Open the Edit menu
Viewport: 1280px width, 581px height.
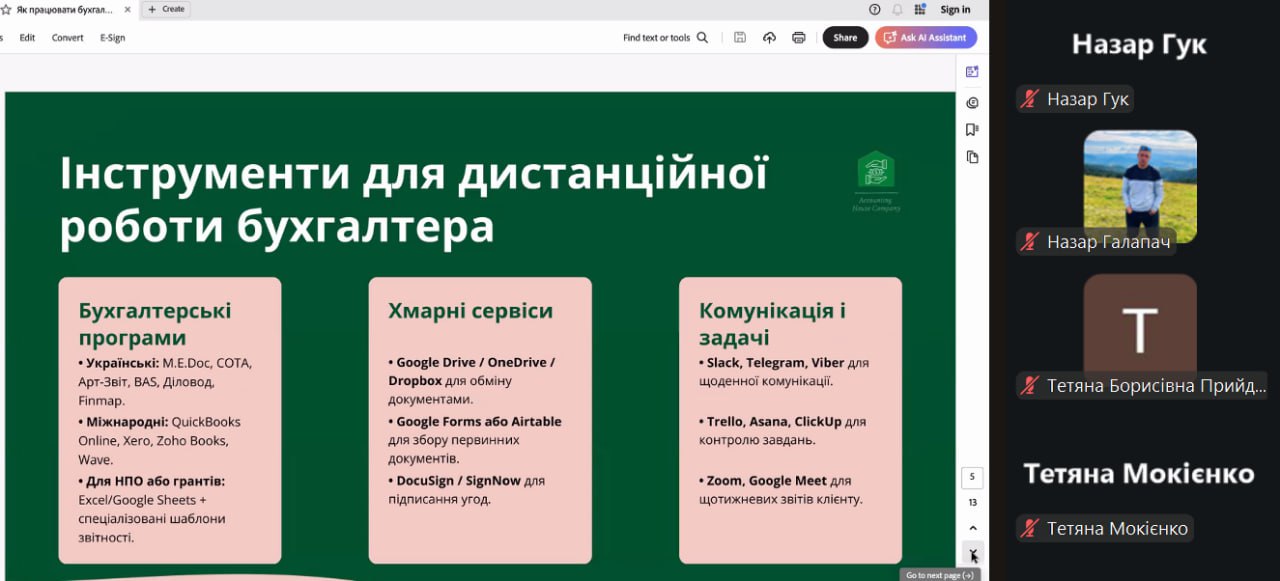tap(27, 38)
